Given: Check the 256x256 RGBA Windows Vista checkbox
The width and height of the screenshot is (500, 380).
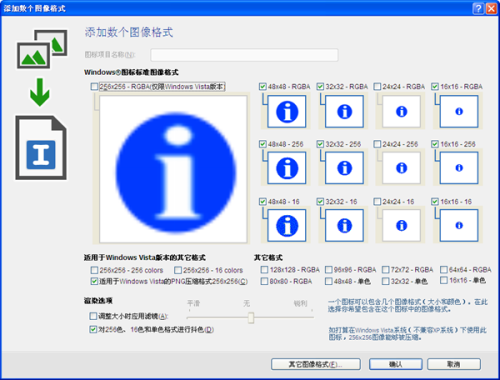Looking at the screenshot, I should [94, 87].
